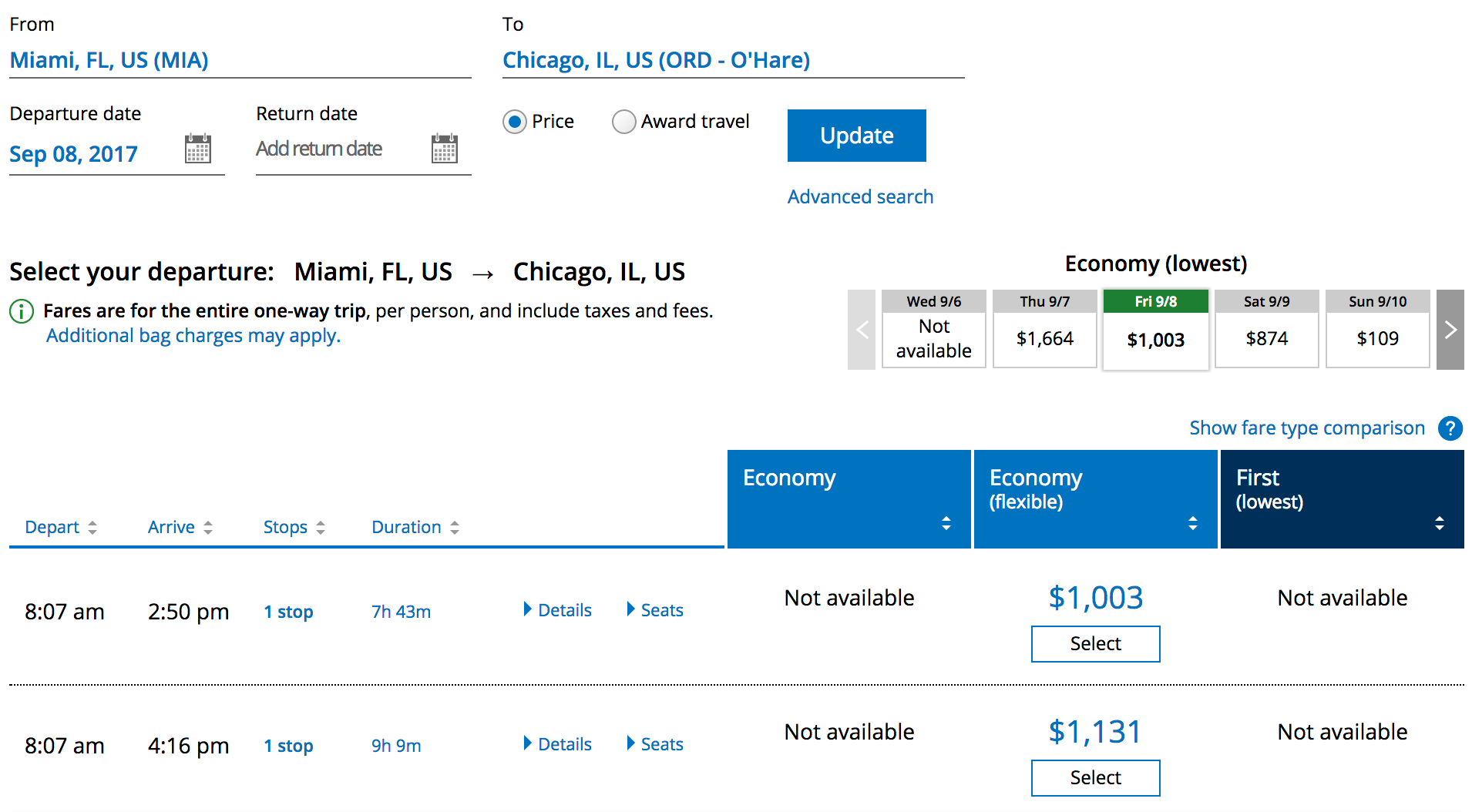Image resolution: width=1472 pixels, height=812 pixels.
Task: Expand Details for the 7h 43m flight
Action: 557,610
